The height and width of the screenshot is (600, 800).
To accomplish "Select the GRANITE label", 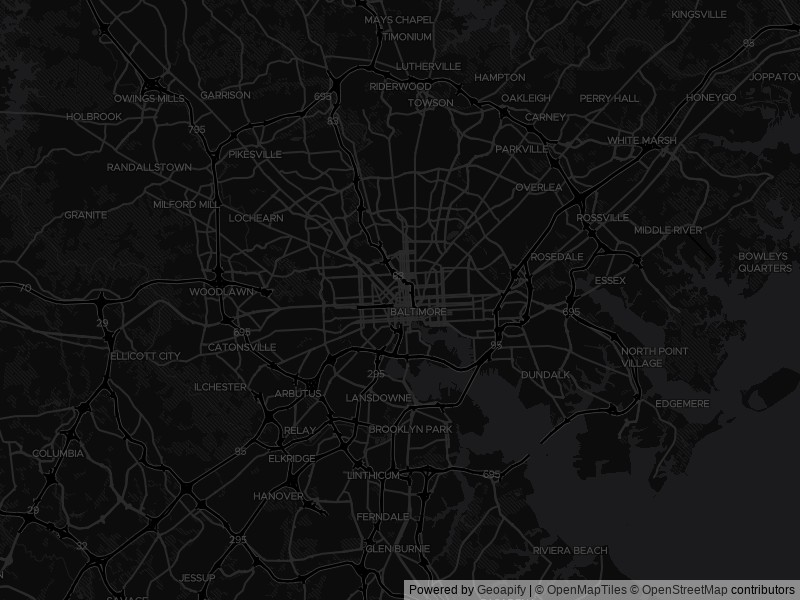I will pyautogui.click(x=86, y=215).
